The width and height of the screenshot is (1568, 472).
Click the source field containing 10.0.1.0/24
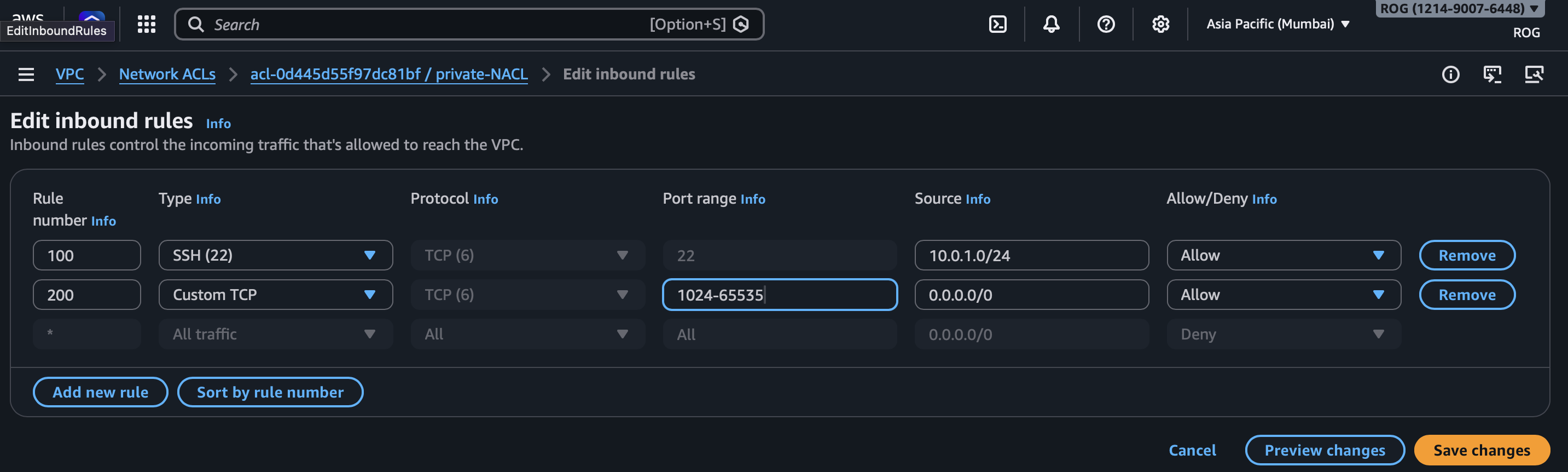[x=1031, y=255]
